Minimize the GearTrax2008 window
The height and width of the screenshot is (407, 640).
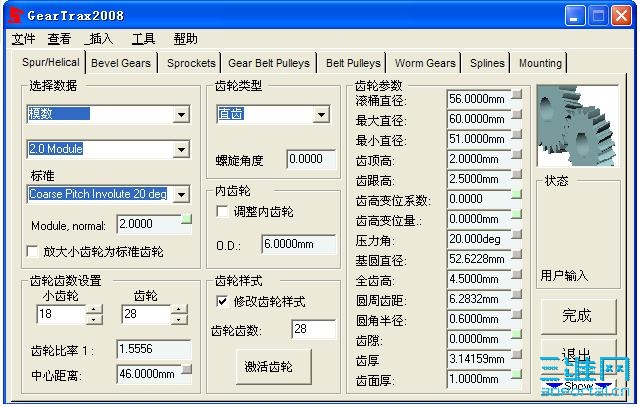click(575, 16)
